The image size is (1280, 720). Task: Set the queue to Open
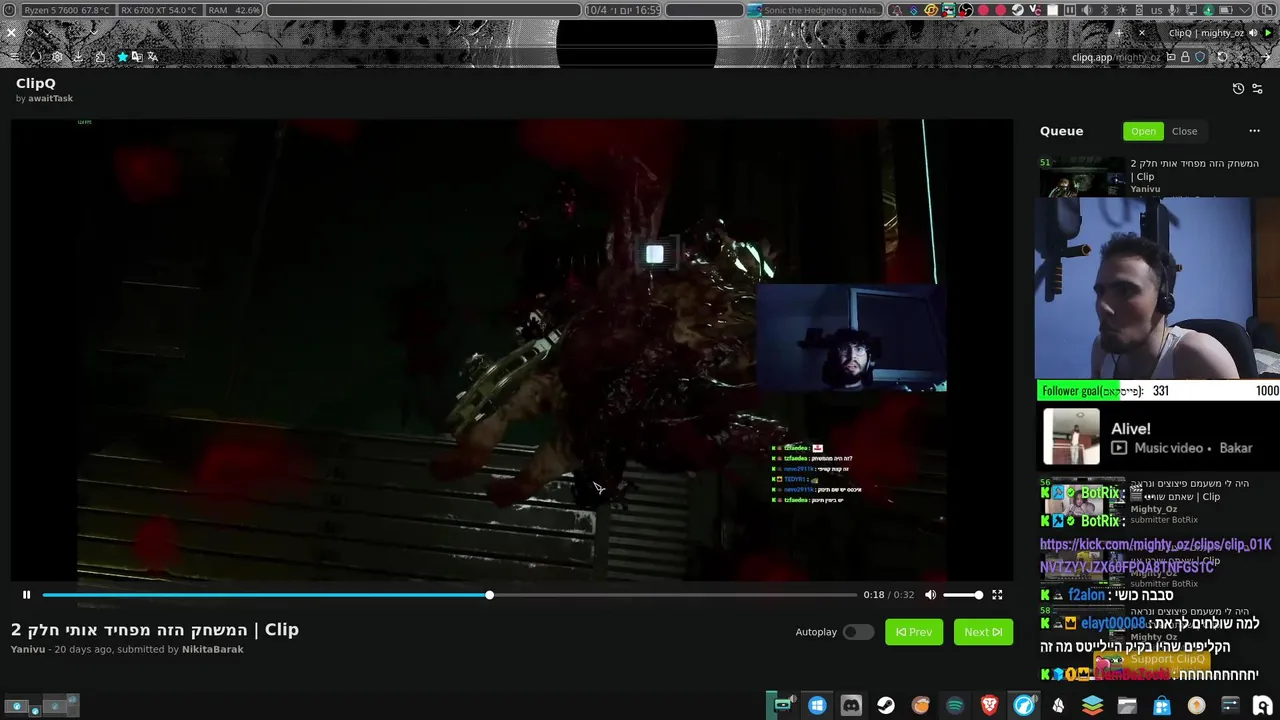point(1143,131)
